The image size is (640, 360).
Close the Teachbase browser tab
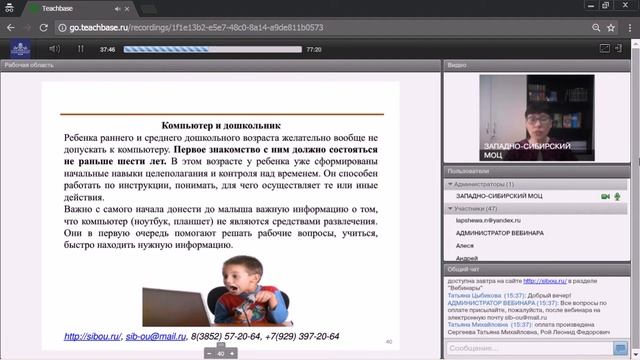pyautogui.click(x=127, y=9)
